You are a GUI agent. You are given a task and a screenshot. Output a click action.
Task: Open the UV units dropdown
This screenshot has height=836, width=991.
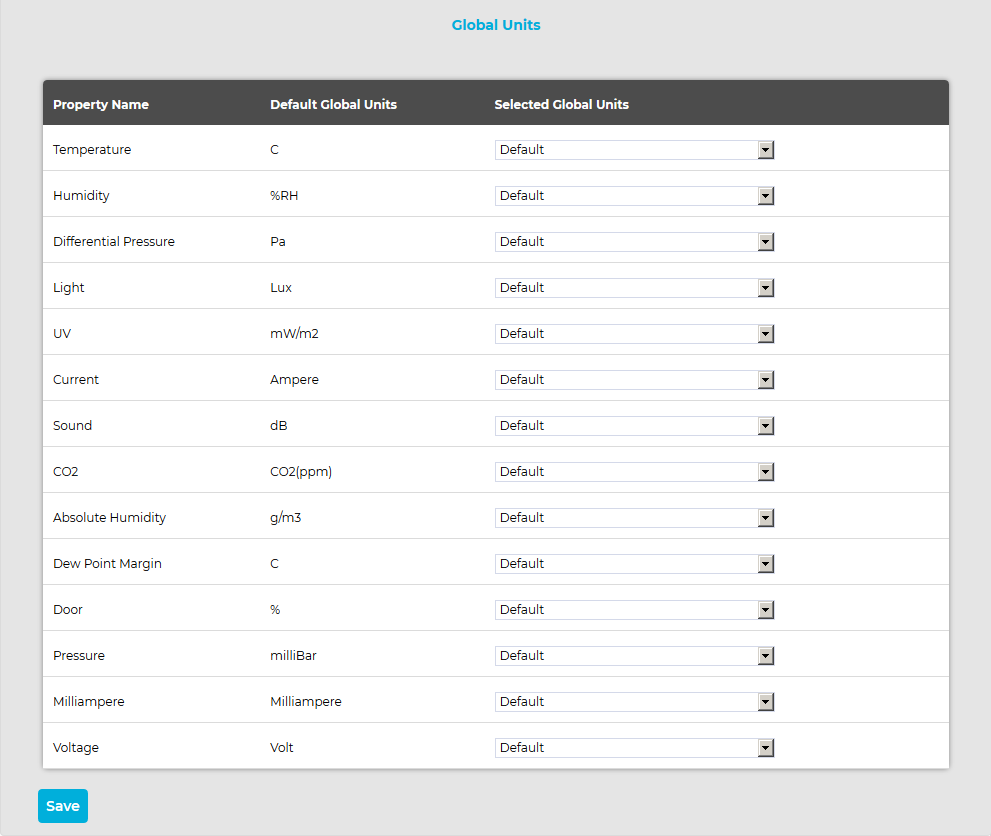(634, 334)
